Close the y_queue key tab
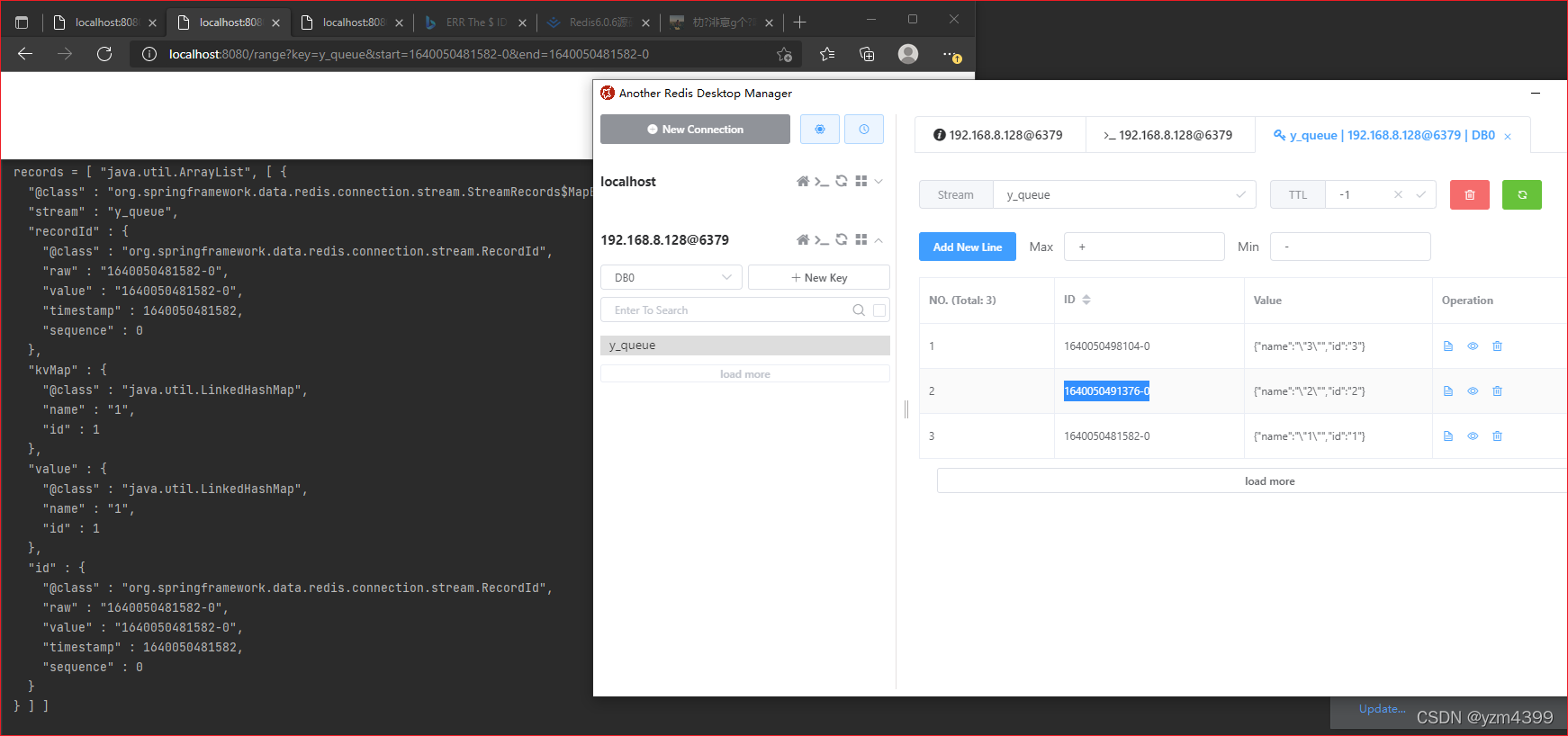 [1508, 137]
